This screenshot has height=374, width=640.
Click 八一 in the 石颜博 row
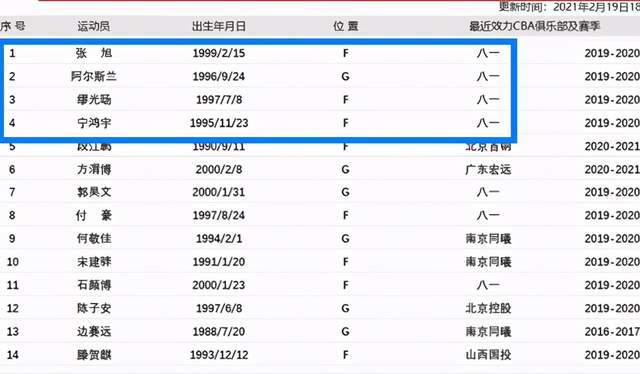488,285
